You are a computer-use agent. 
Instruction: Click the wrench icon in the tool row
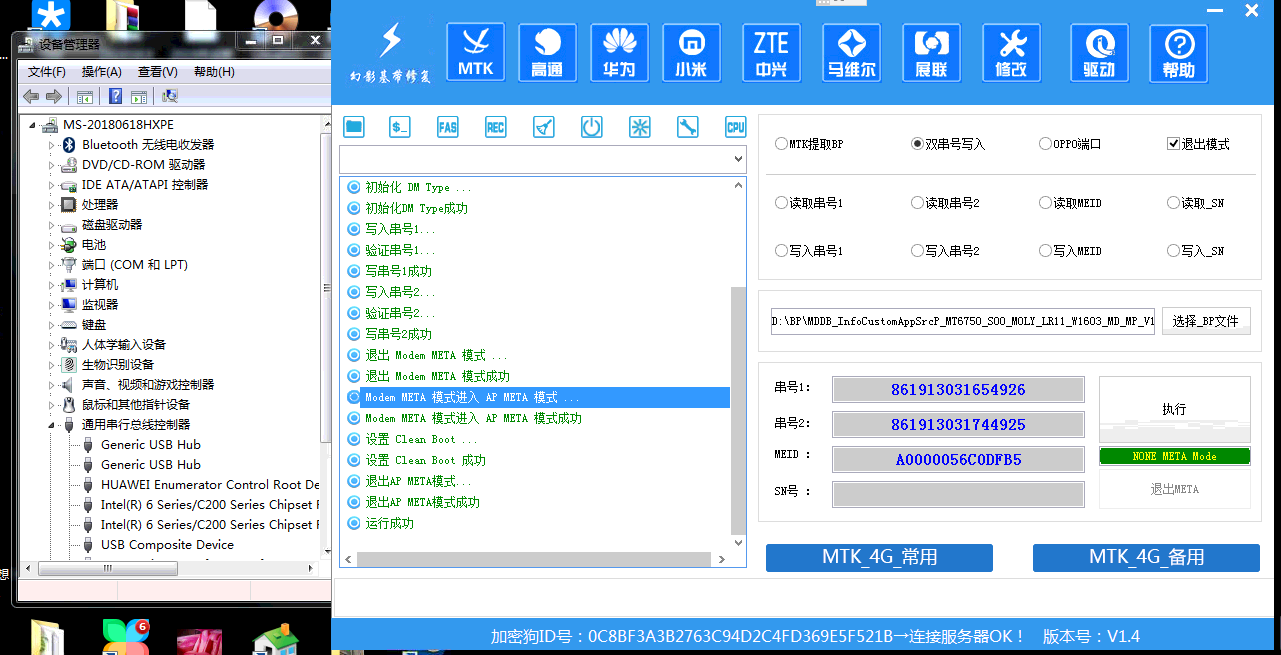pyautogui.click(x=687, y=127)
